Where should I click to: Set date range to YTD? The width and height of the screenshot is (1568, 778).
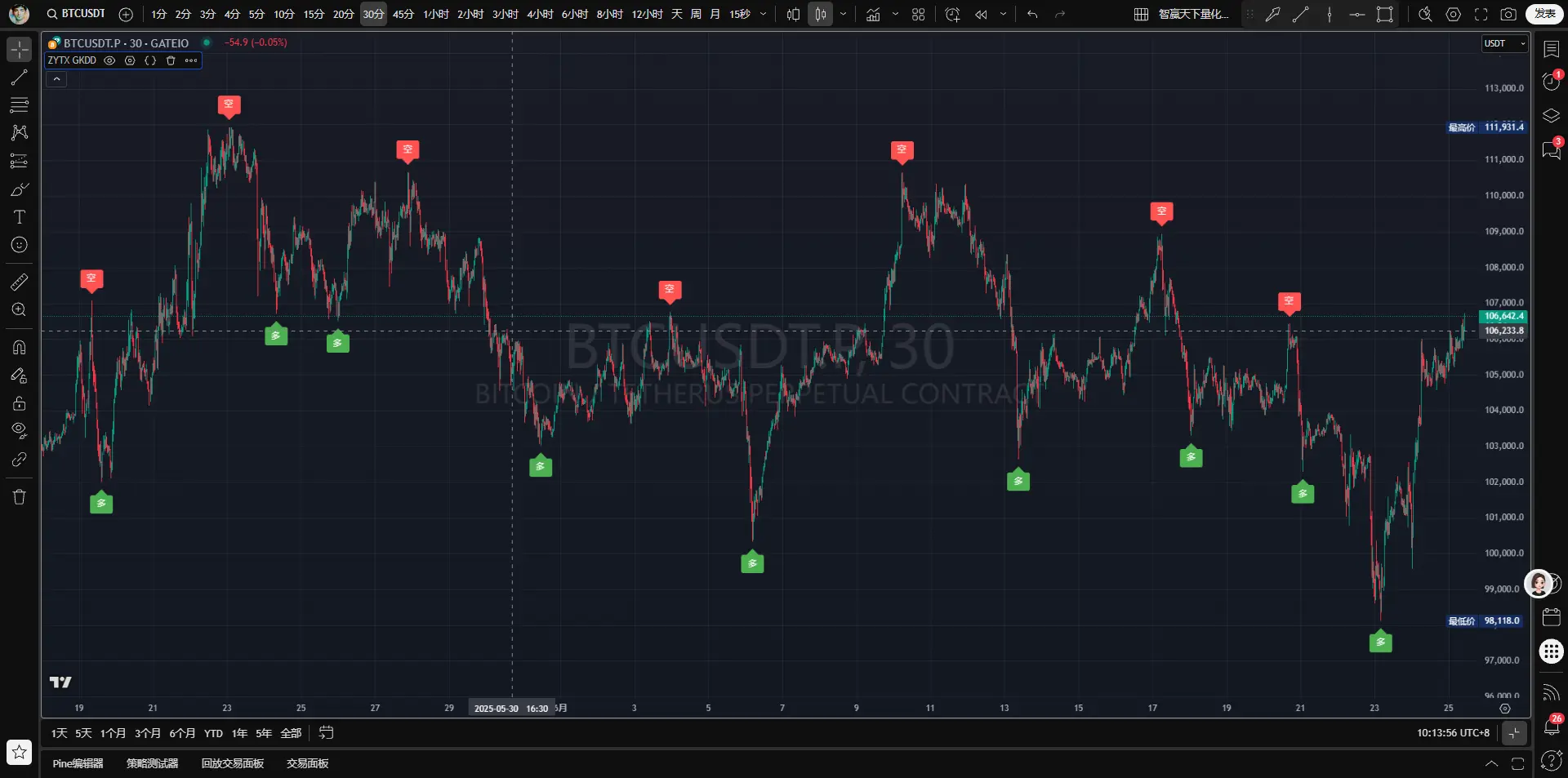[213, 733]
